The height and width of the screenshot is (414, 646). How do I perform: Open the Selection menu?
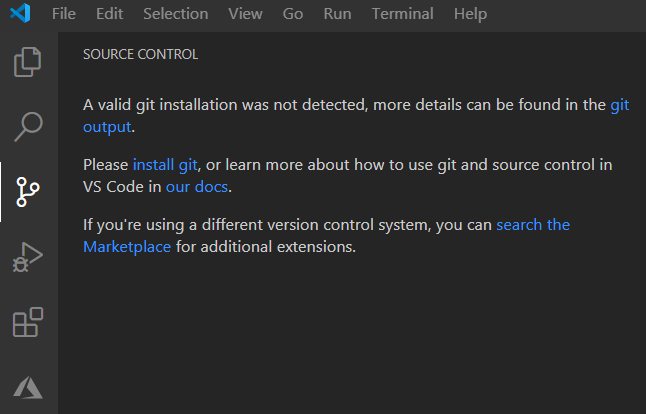(x=176, y=14)
